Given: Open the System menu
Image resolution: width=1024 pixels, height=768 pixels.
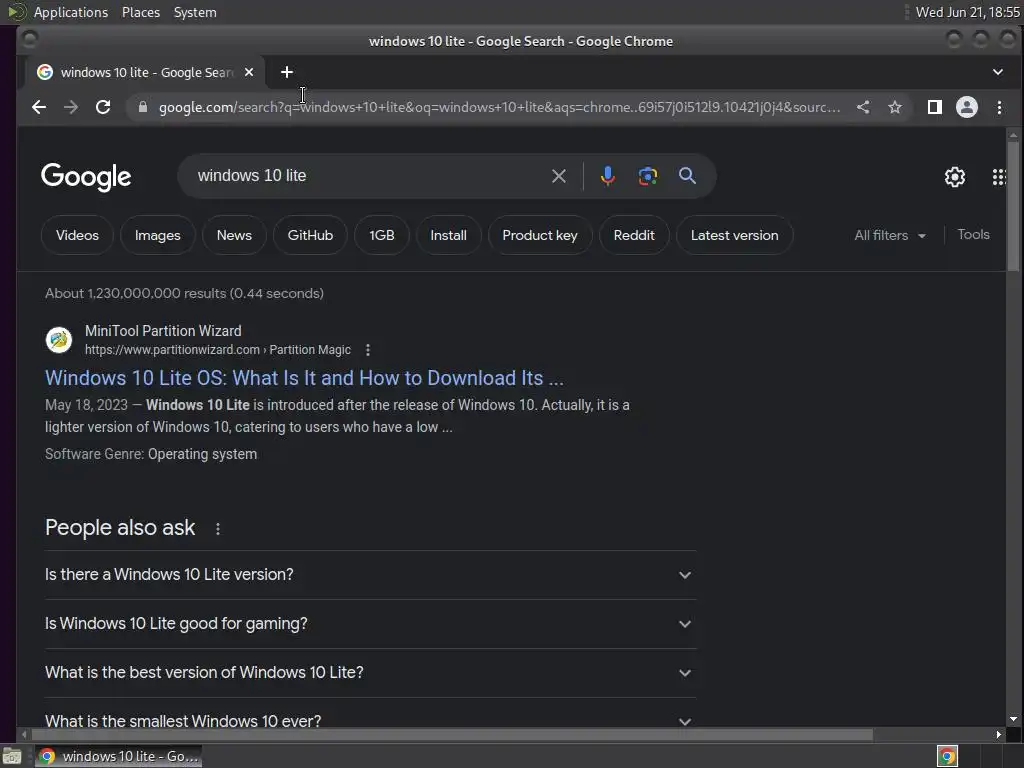Looking at the screenshot, I should click(195, 12).
